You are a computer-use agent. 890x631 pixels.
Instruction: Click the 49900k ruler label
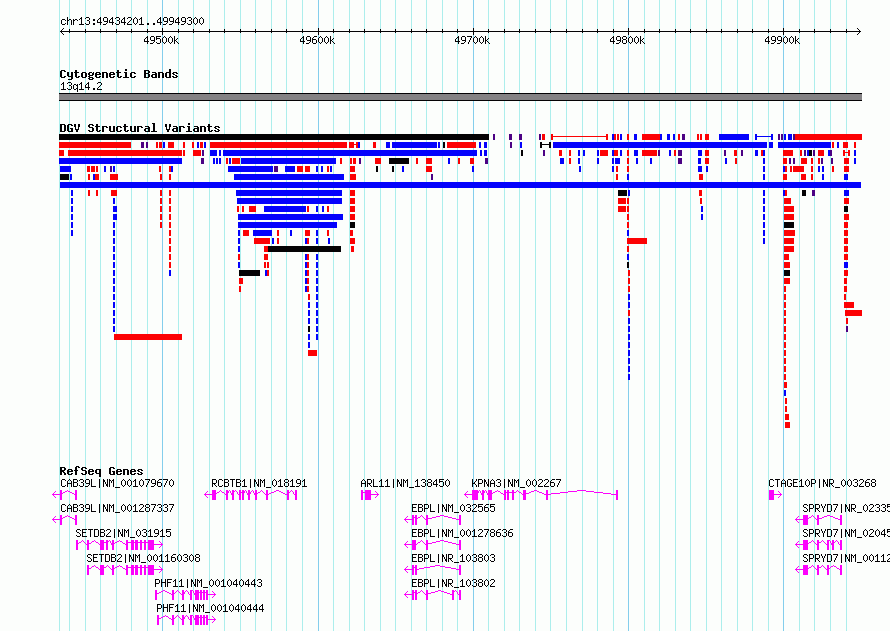click(782, 40)
